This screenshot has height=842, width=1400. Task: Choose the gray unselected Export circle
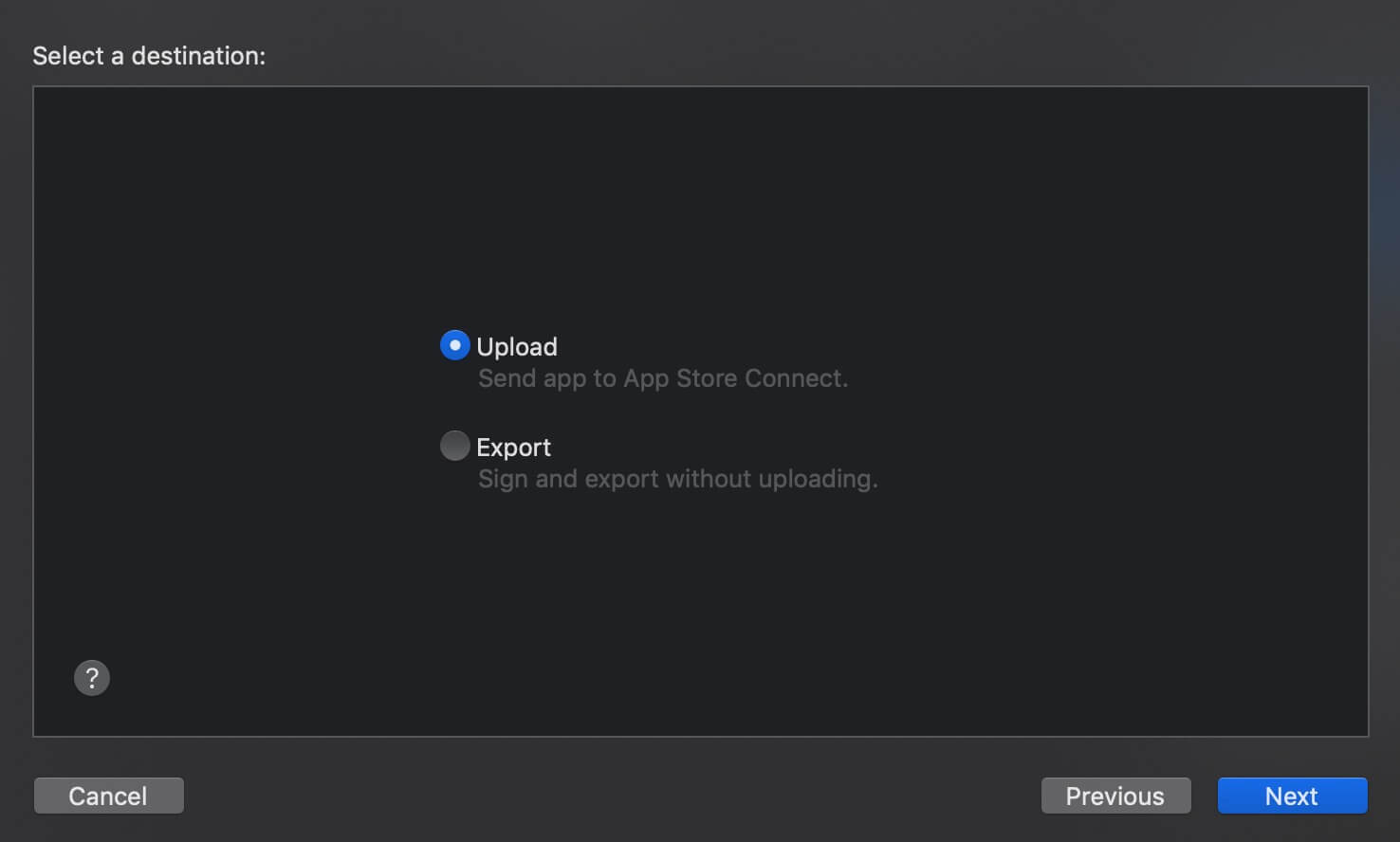tap(455, 446)
